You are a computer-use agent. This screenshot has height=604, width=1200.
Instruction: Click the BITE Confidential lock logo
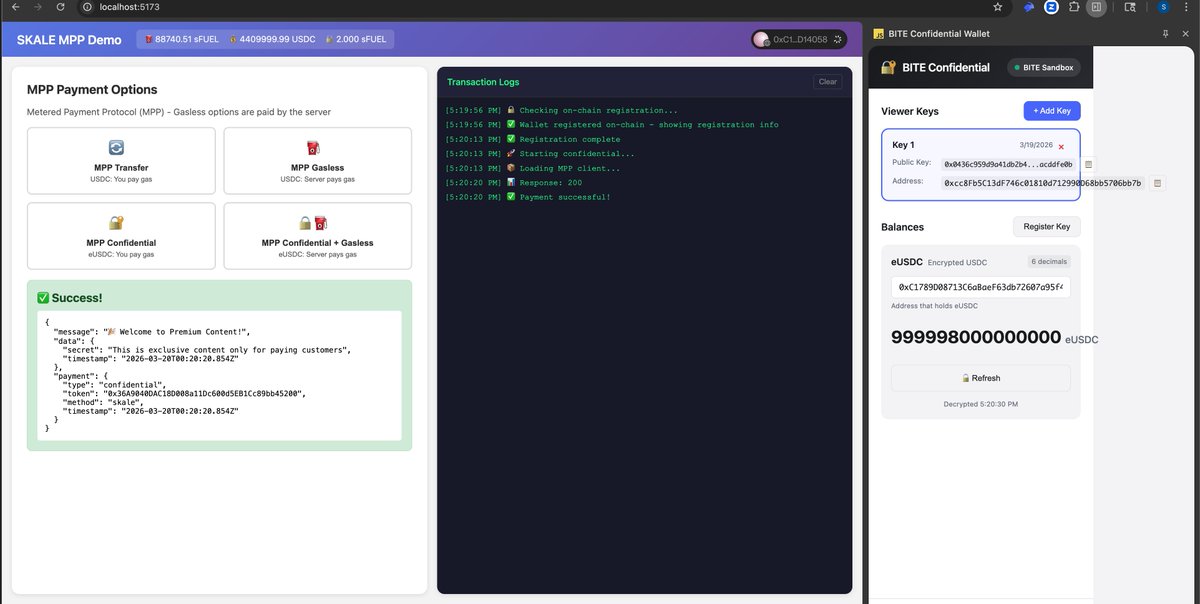(x=887, y=68)
